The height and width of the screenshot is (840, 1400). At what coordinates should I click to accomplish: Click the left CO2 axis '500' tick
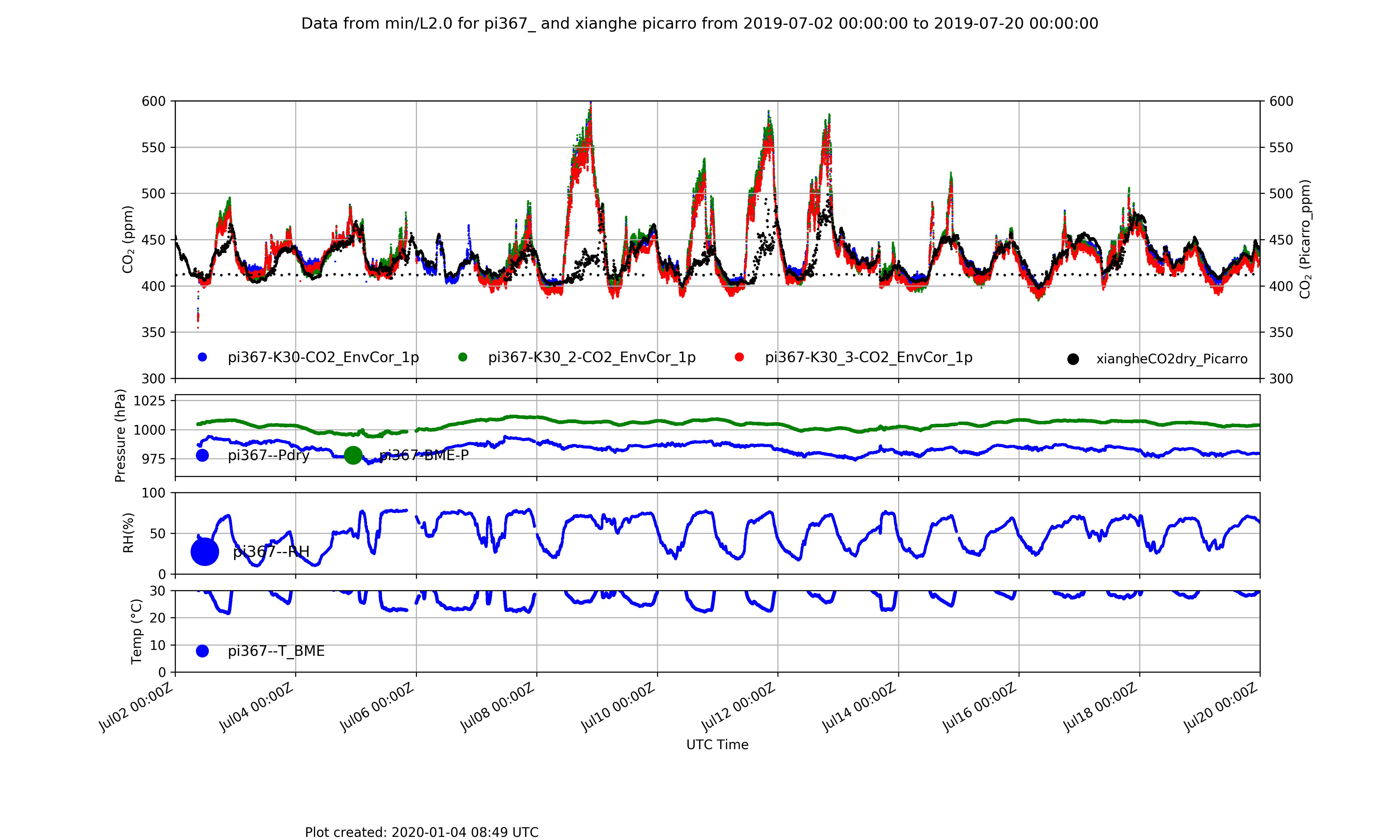pos(153,194)
